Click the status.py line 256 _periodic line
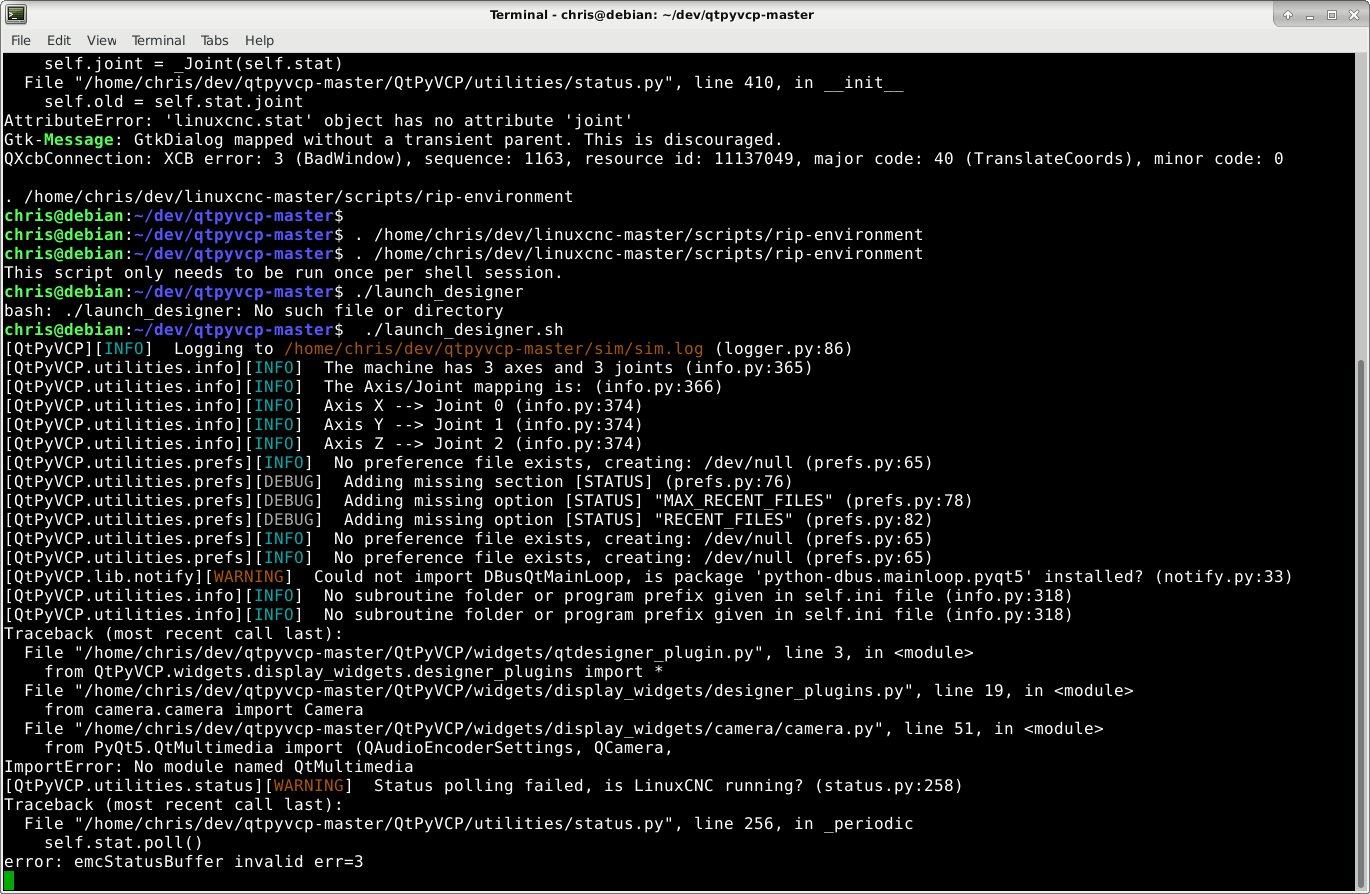The image size is (1370, 894). pyautogui.click(x=469, y=824)
